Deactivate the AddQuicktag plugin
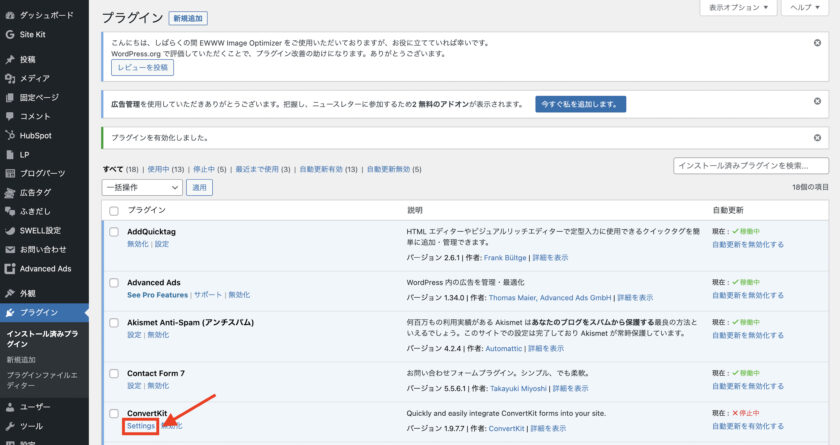The image size is (840, 445). point(138,244)
